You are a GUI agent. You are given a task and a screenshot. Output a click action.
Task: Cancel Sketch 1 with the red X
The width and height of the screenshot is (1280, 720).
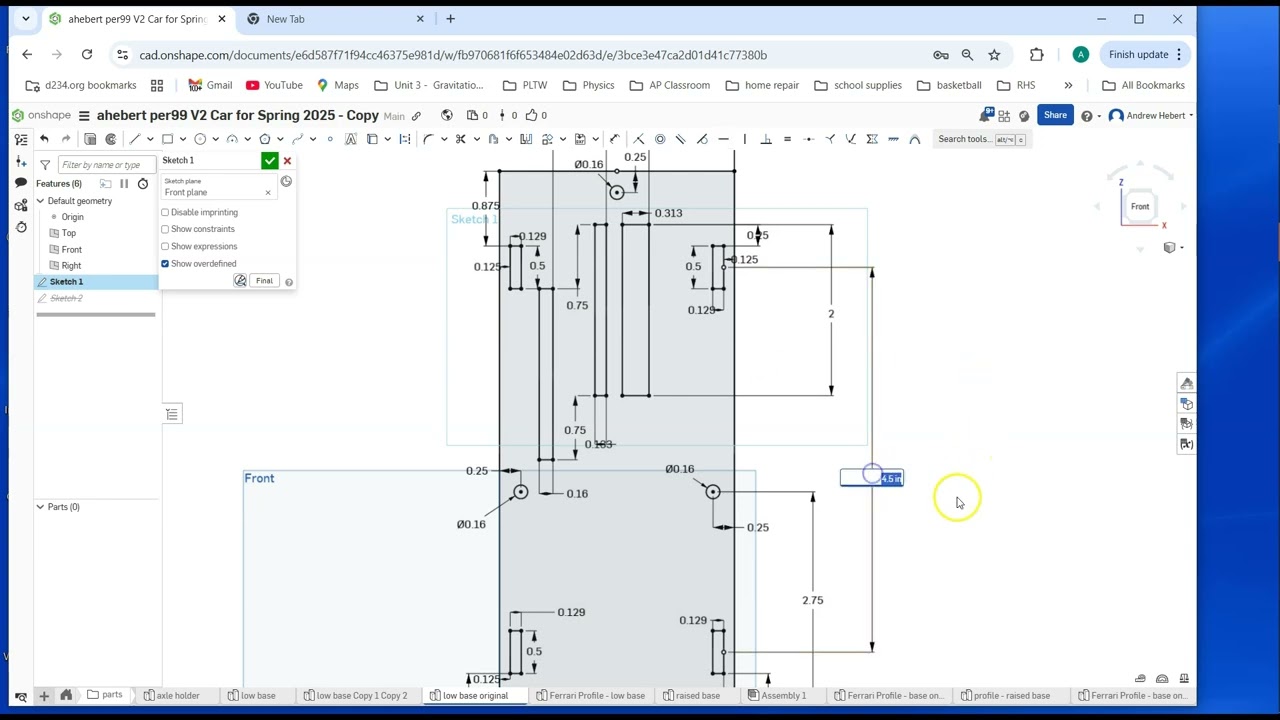click(x=287, y=160)
